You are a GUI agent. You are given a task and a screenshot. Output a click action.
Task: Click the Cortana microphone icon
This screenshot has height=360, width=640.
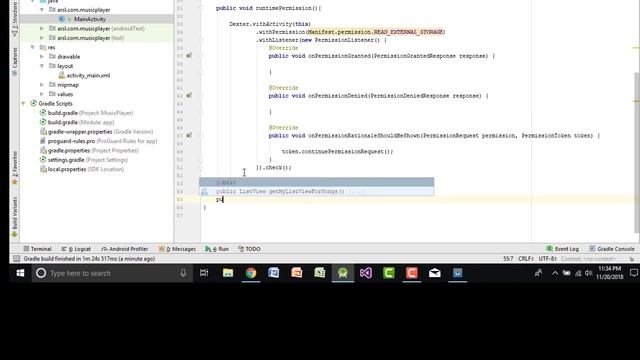click(183, 273)
